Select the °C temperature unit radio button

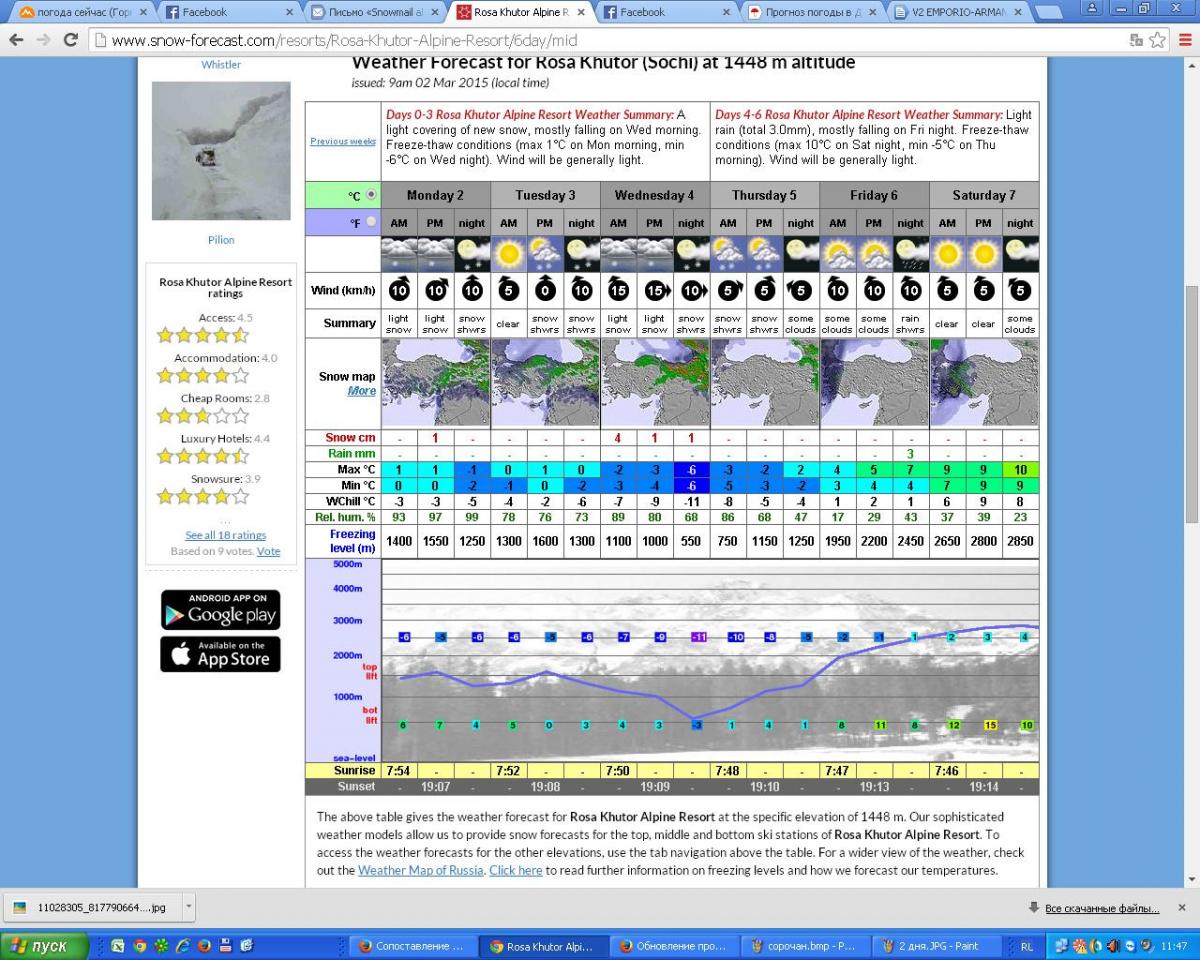click(x=372, y=194)
